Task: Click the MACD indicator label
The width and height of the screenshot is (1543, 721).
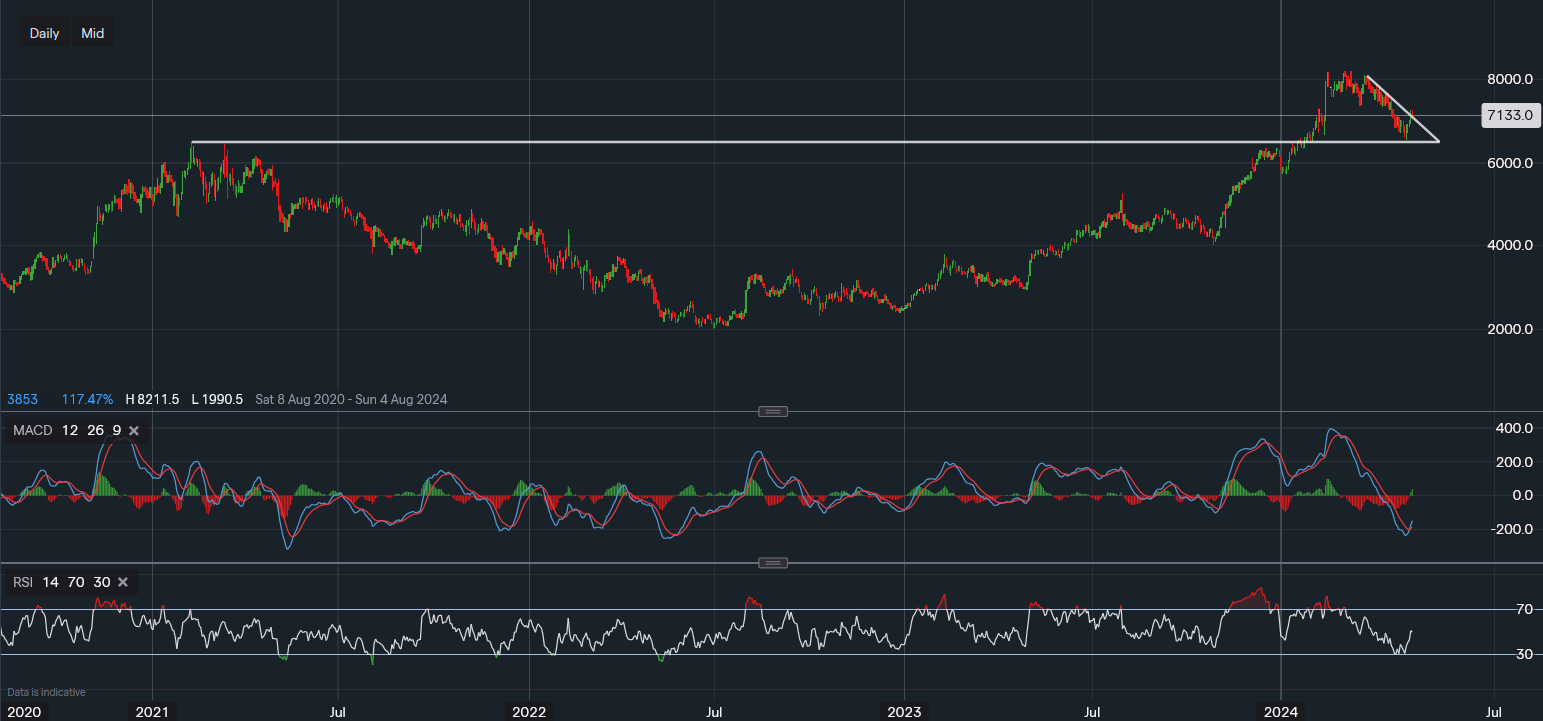Action: pyautogui.click(x=33, y=430)
